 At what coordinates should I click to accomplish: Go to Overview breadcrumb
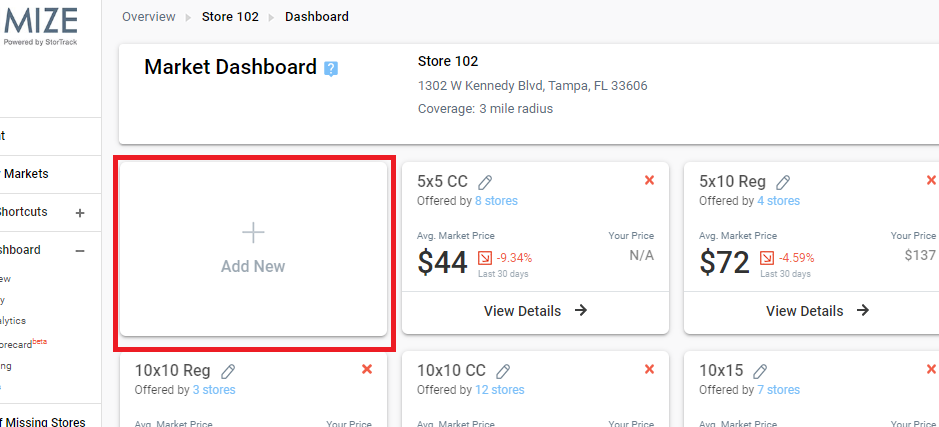coord(149,17)
